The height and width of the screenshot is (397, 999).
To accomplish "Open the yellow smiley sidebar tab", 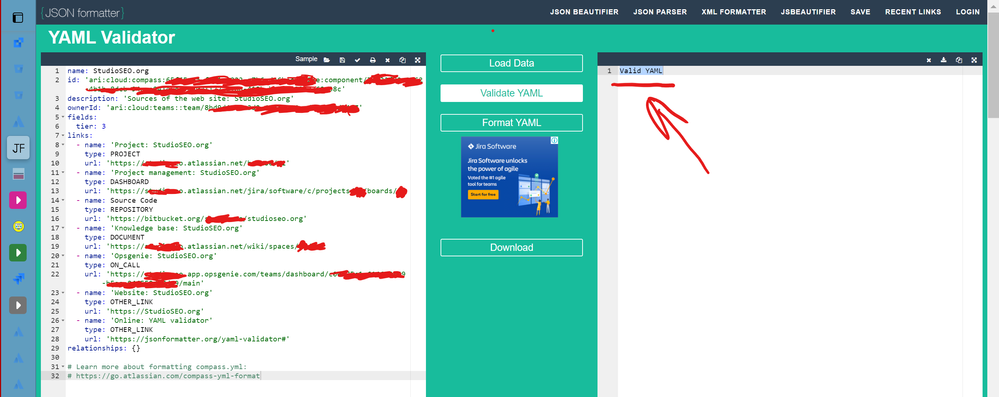I will click(18, 226).
